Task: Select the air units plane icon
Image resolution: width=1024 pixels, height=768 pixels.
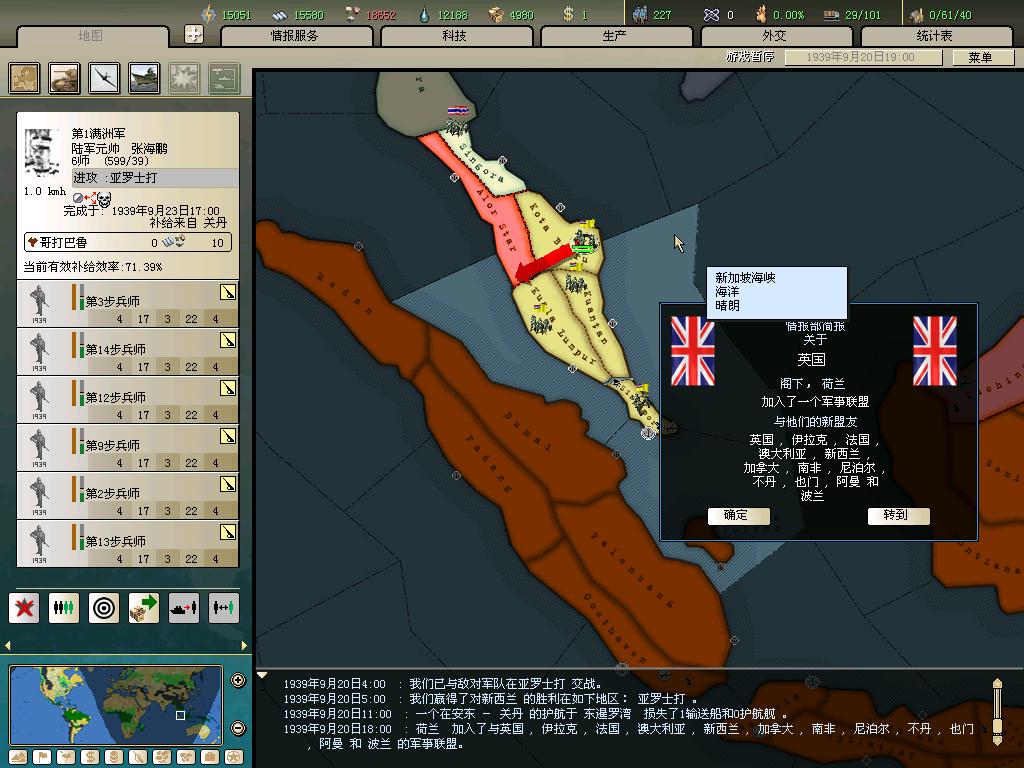Action: pyautogui.click(x=104, y=78)
